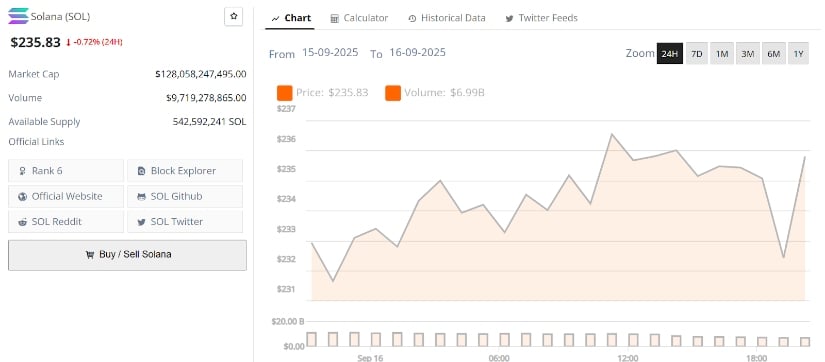Open the SOL Github link
Viewport: 825px width, 362px height.
[x=185, y=196]
